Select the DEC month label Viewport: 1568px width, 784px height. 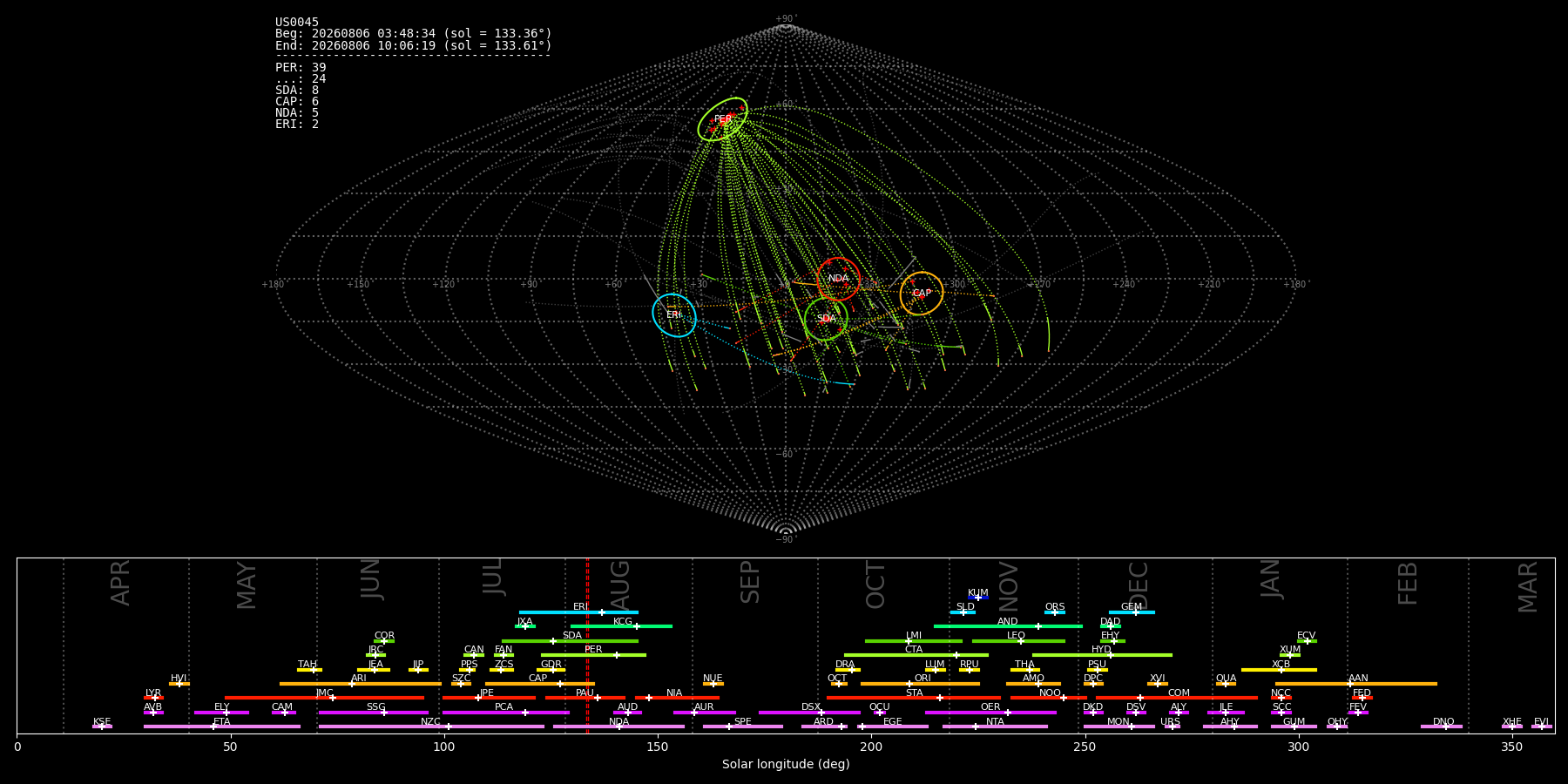pyautogui.click(x=1139, y=585)
